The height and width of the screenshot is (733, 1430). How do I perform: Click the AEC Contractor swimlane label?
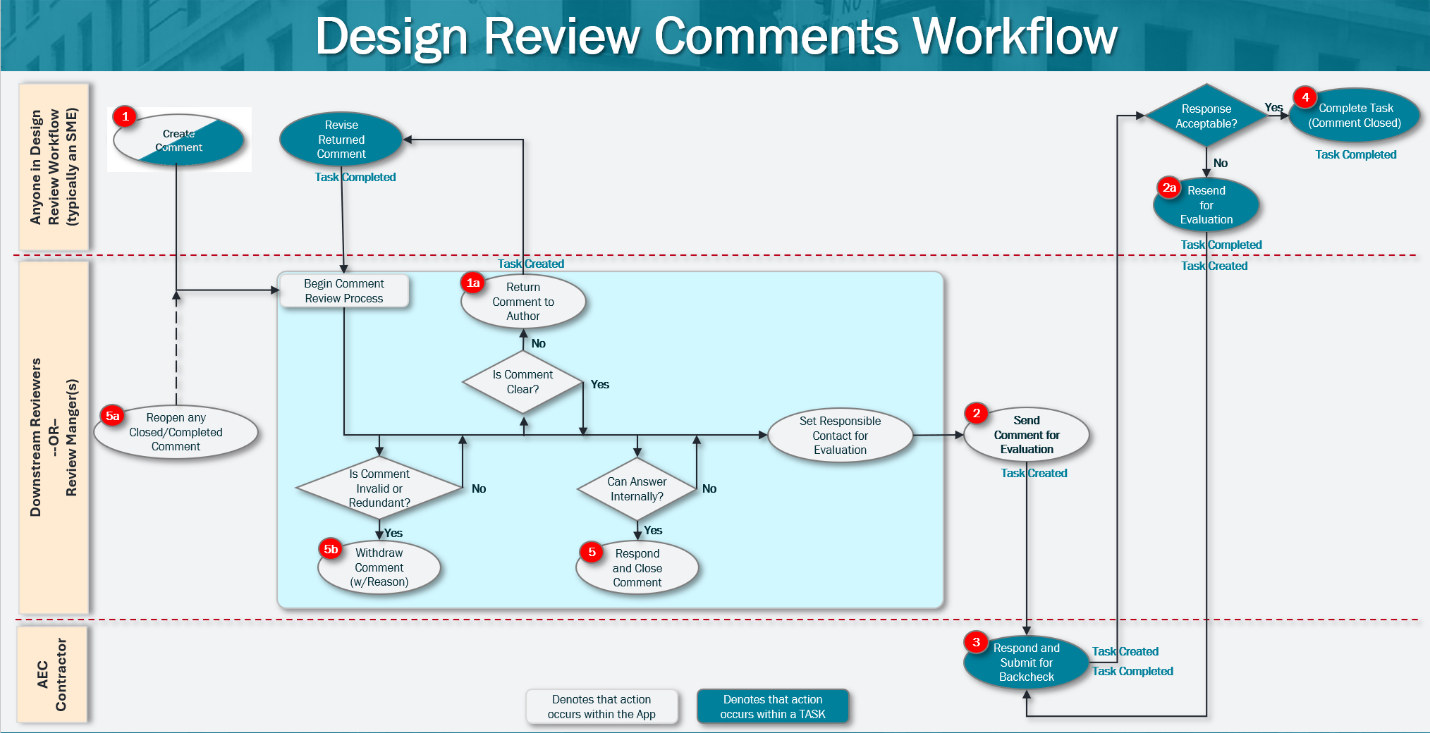[54, 671]
